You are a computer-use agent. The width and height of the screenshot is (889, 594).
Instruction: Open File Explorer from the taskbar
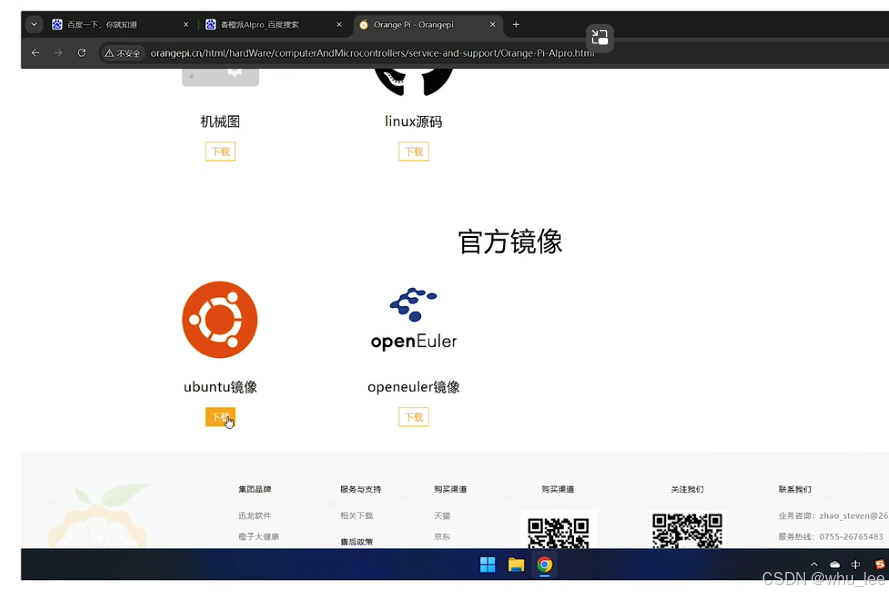pyautogui.click(x=516, y=565)
